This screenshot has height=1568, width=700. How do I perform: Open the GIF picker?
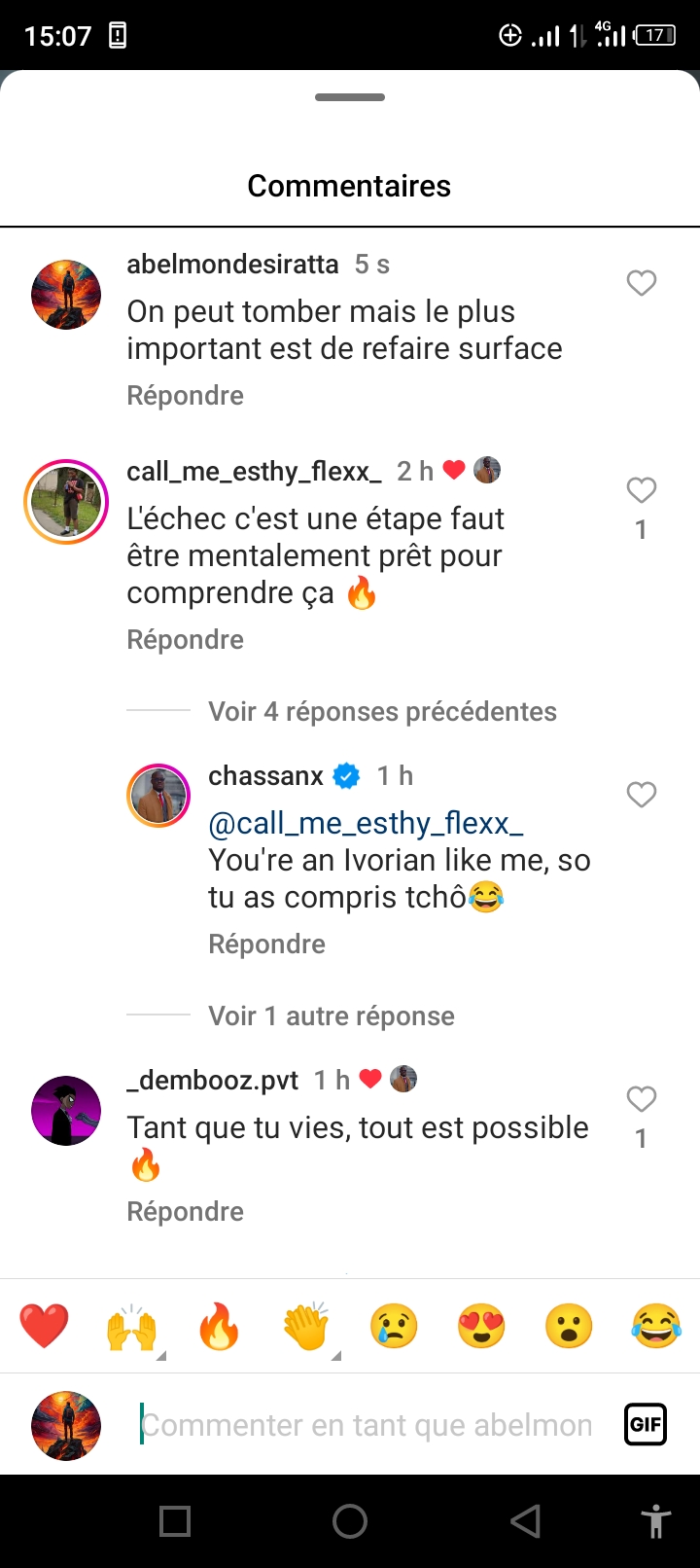click(x=646, y=1425)
